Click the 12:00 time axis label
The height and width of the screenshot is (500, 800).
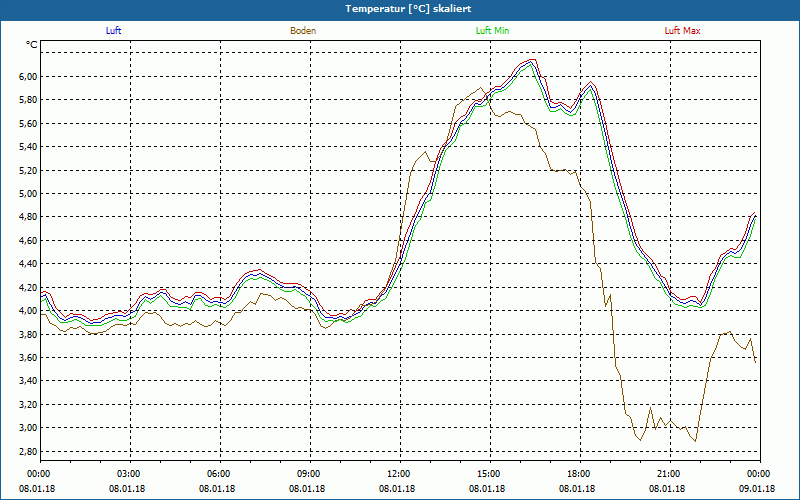point(399,474)
